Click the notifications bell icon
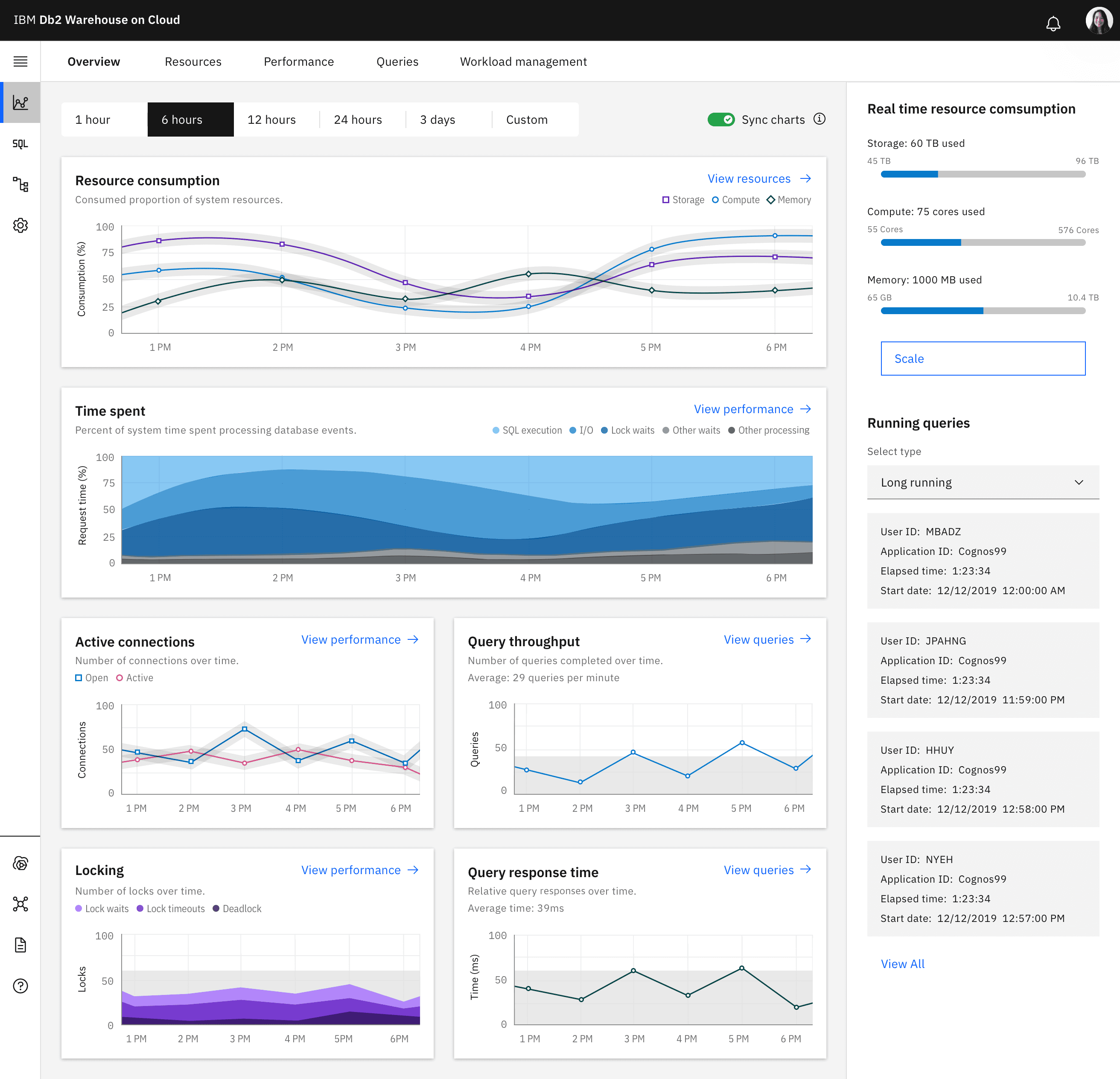1120x1079 pixels. [x=1053, y=23]
